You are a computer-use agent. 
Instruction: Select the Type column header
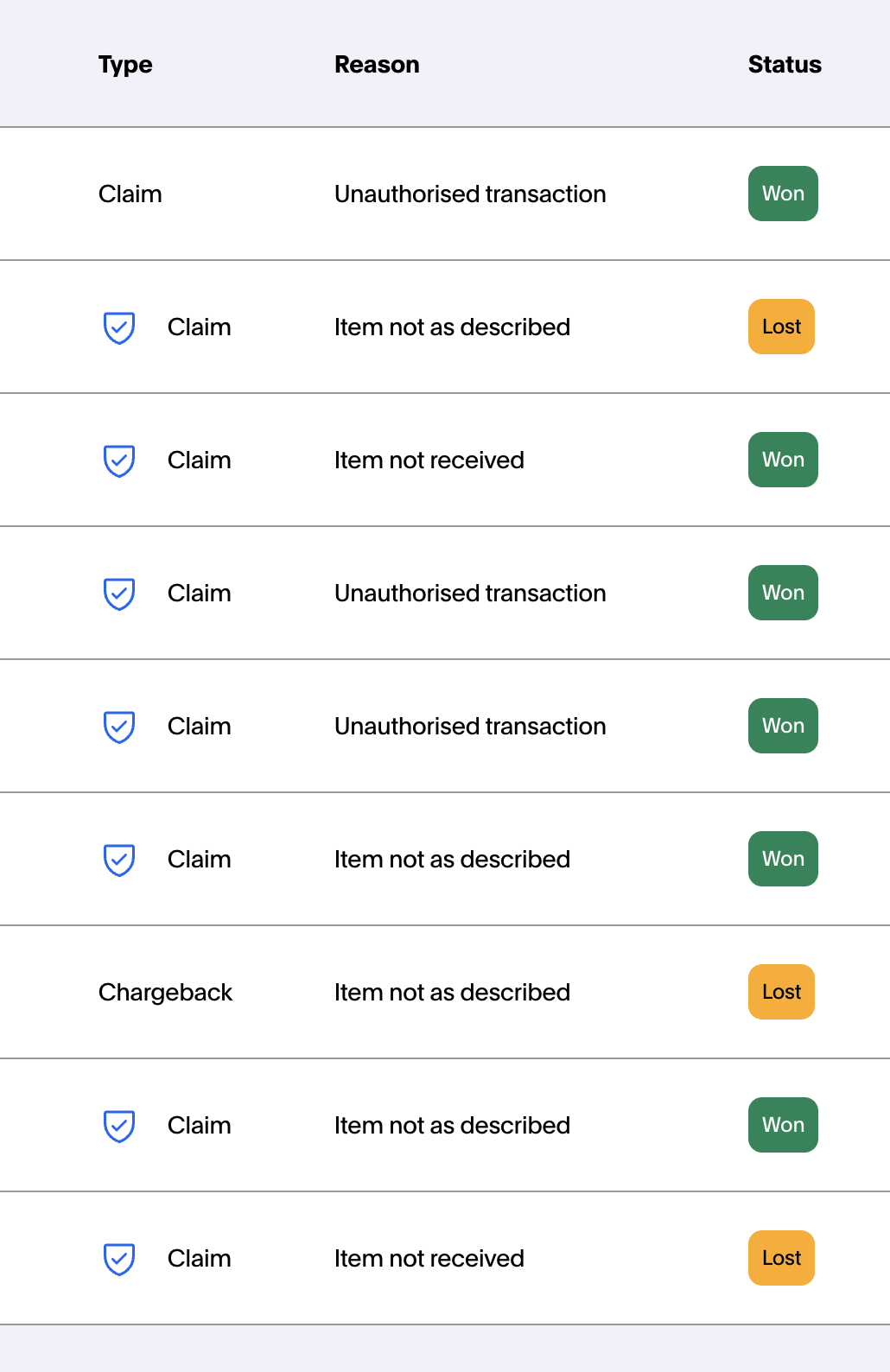tap(125, 65)
